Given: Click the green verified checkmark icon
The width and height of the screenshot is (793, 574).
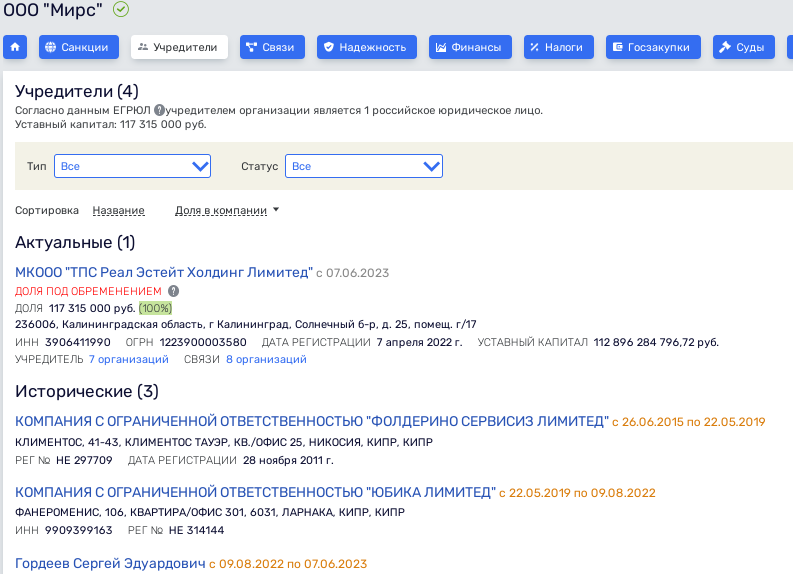Looking at the screenshot, I should click(121, 10).
